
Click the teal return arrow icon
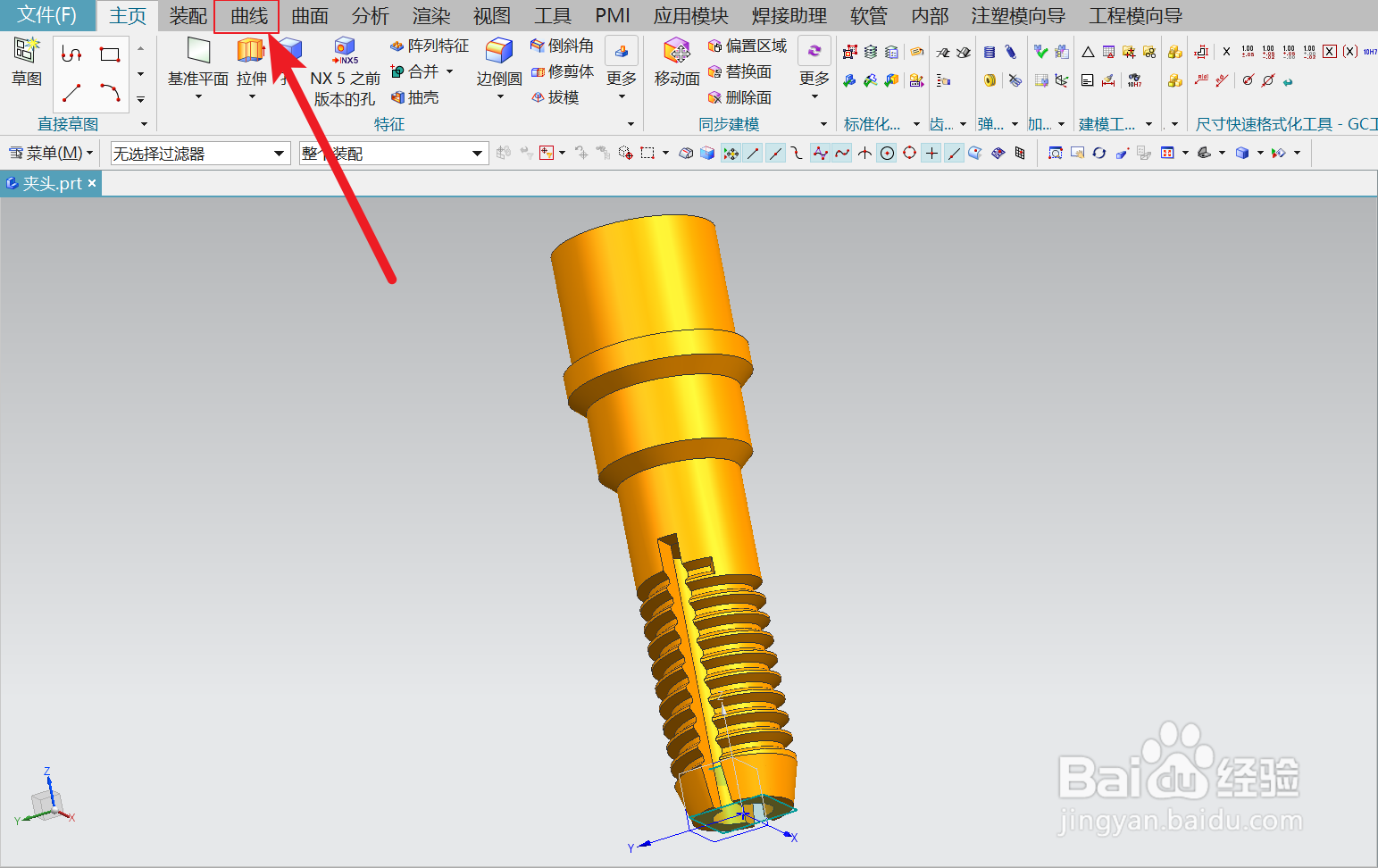(x=1288, y=81)
